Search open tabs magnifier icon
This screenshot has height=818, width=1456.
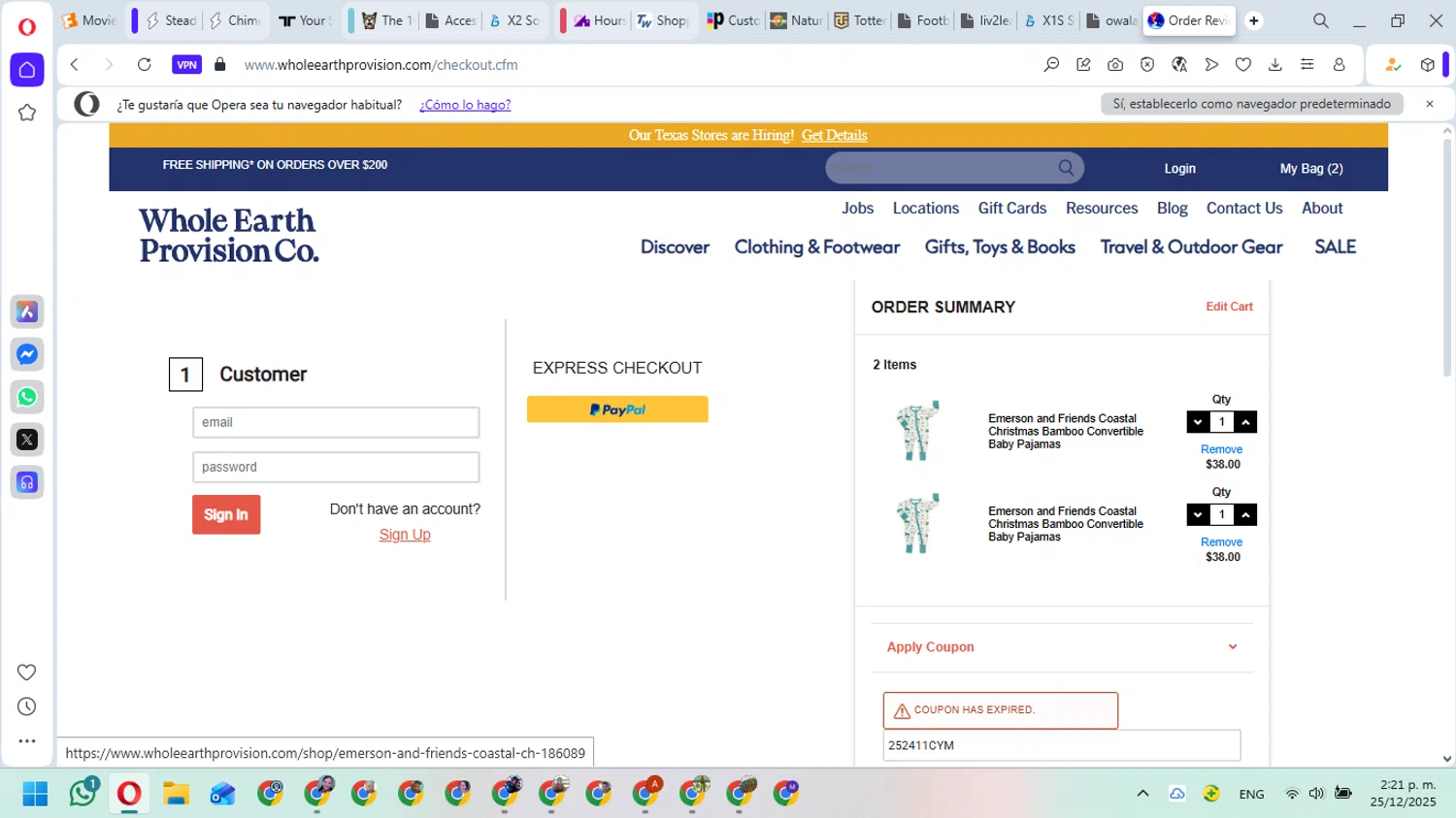click(x=1321, y=20)
